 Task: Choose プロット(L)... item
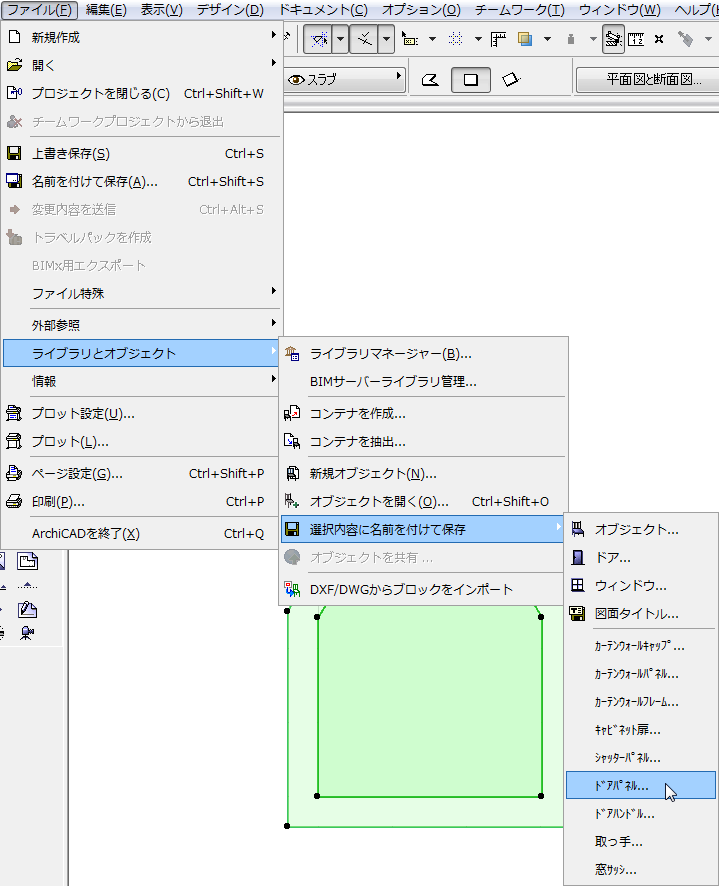(142, 441)
